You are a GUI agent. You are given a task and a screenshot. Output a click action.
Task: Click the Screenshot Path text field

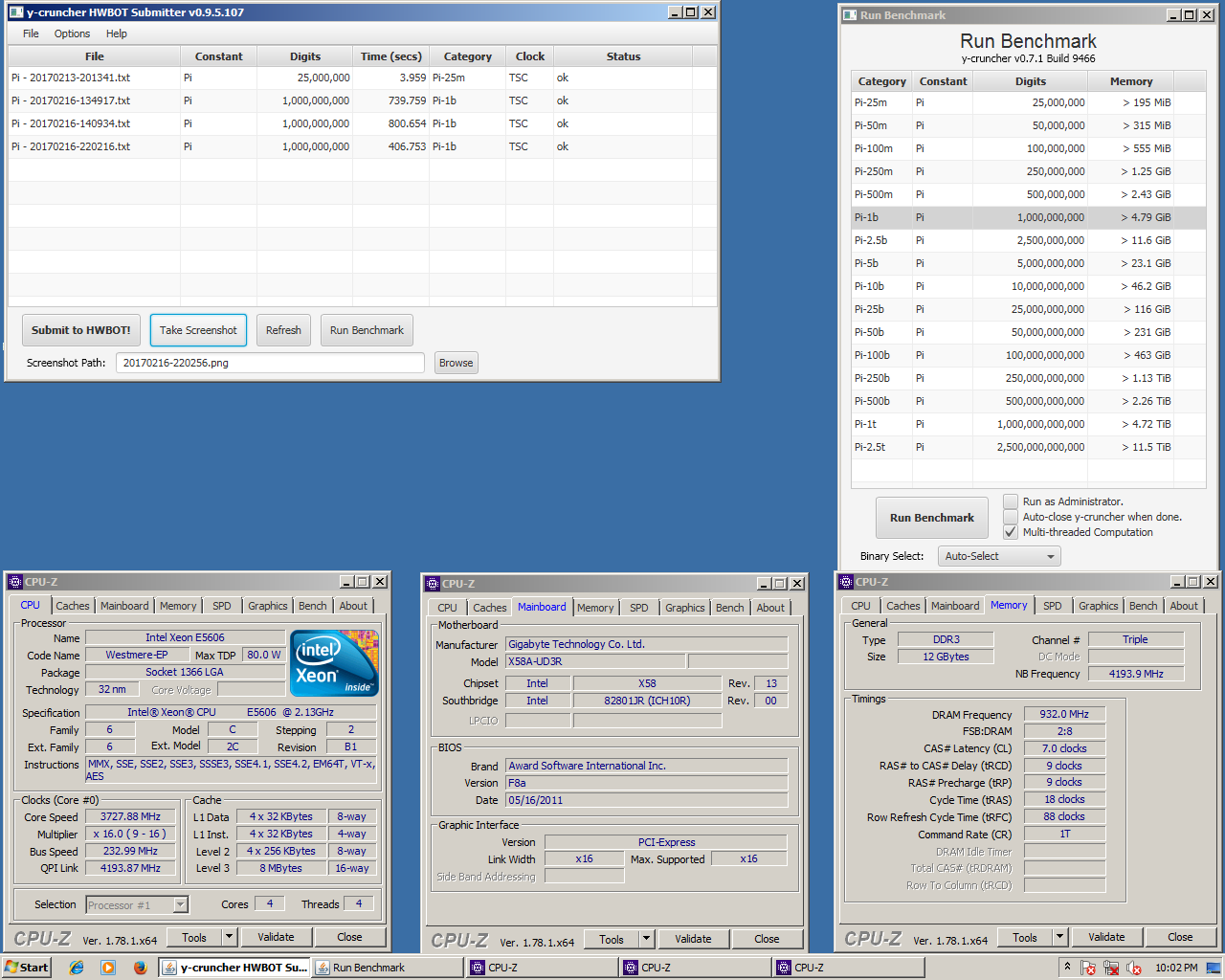pos(270,363)
